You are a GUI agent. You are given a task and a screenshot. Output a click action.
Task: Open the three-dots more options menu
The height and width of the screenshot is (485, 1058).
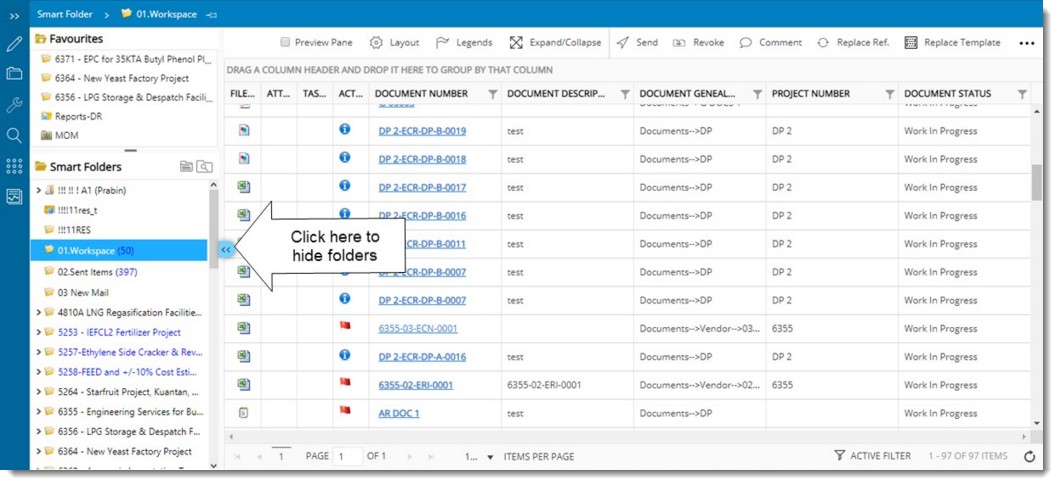(x=1026, y=43)
